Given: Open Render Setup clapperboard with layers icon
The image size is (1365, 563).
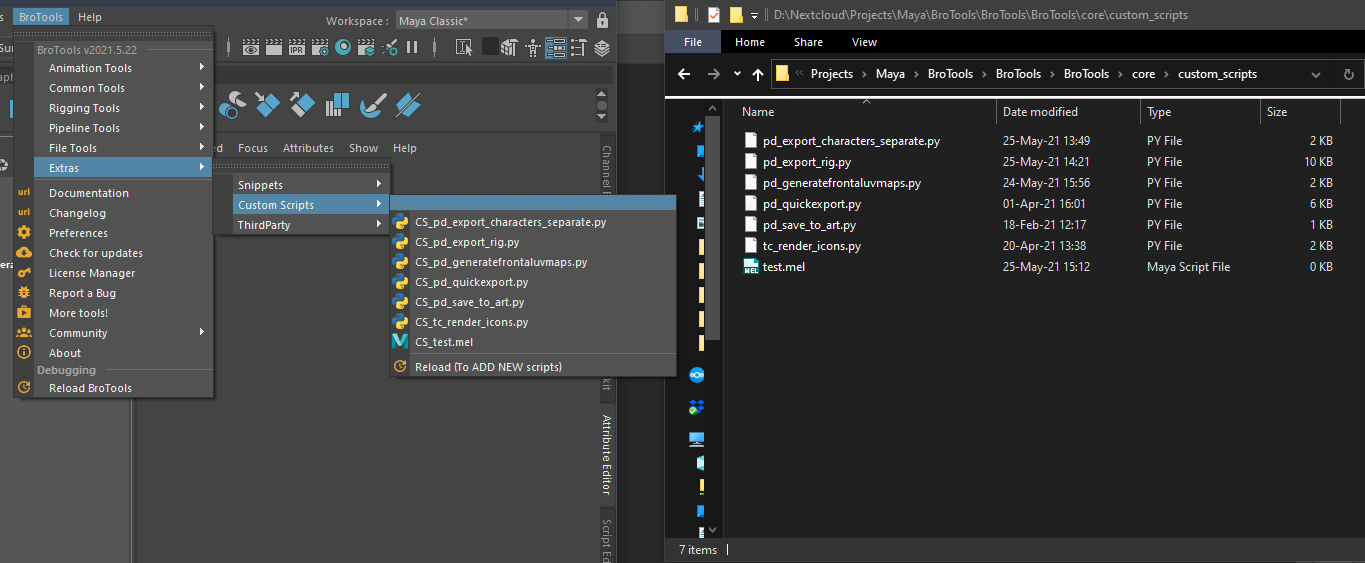Looking at the screenshot, I should (366, 47).
